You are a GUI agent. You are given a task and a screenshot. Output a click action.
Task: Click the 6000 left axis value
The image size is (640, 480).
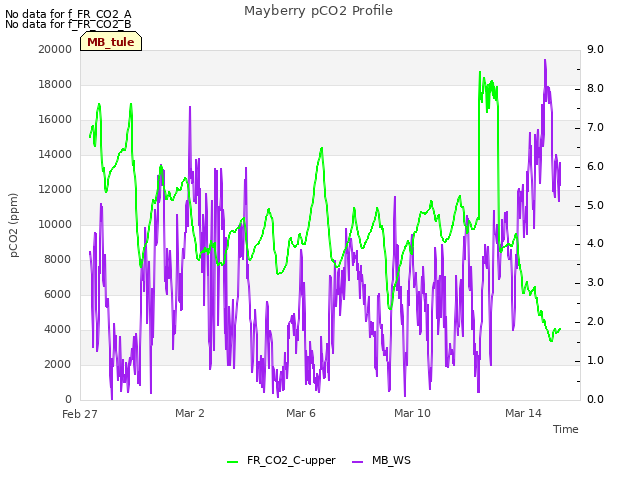pyautogui.click(x=58, y=295)
